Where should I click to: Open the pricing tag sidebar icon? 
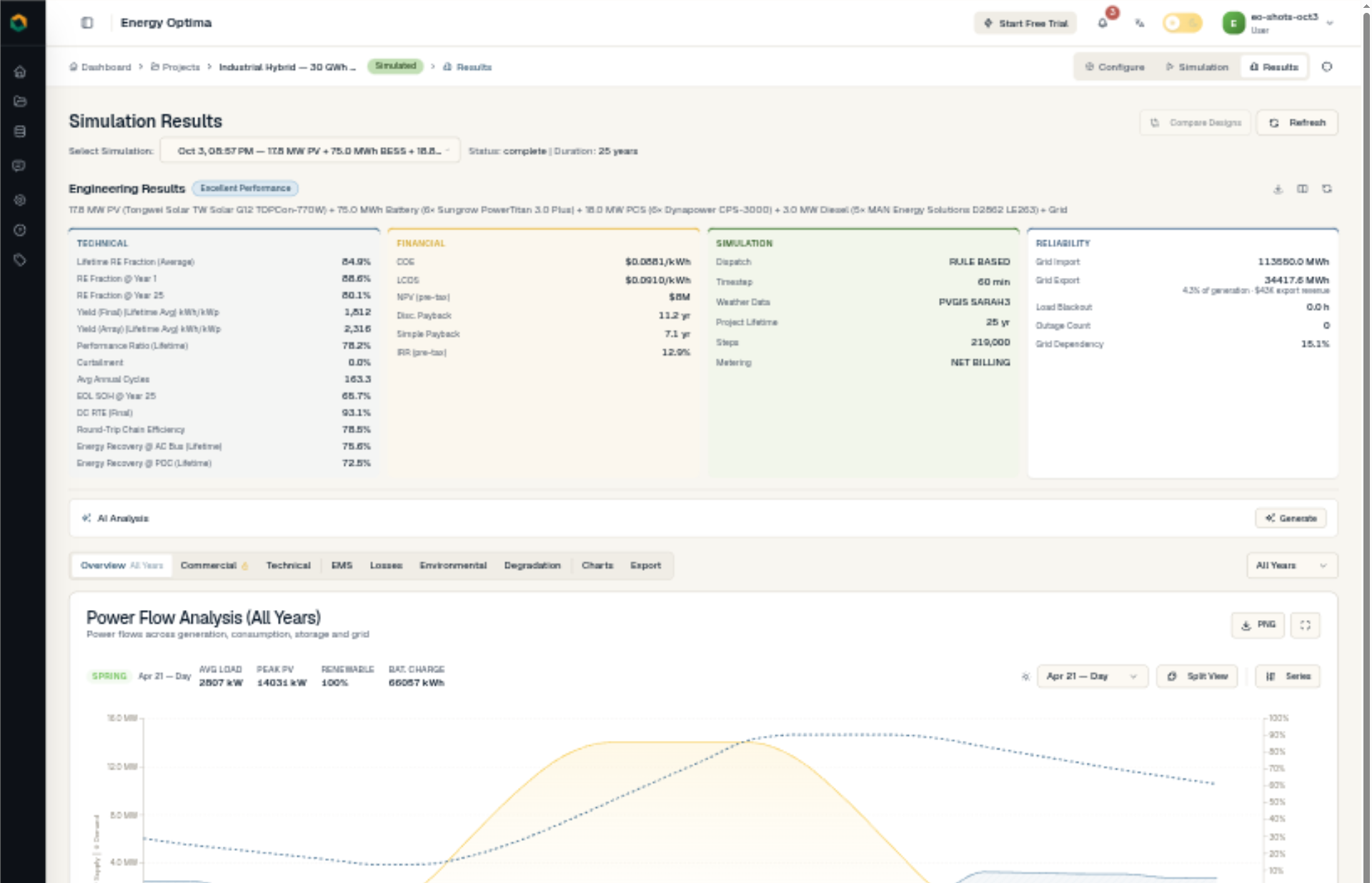click(20, 260)
